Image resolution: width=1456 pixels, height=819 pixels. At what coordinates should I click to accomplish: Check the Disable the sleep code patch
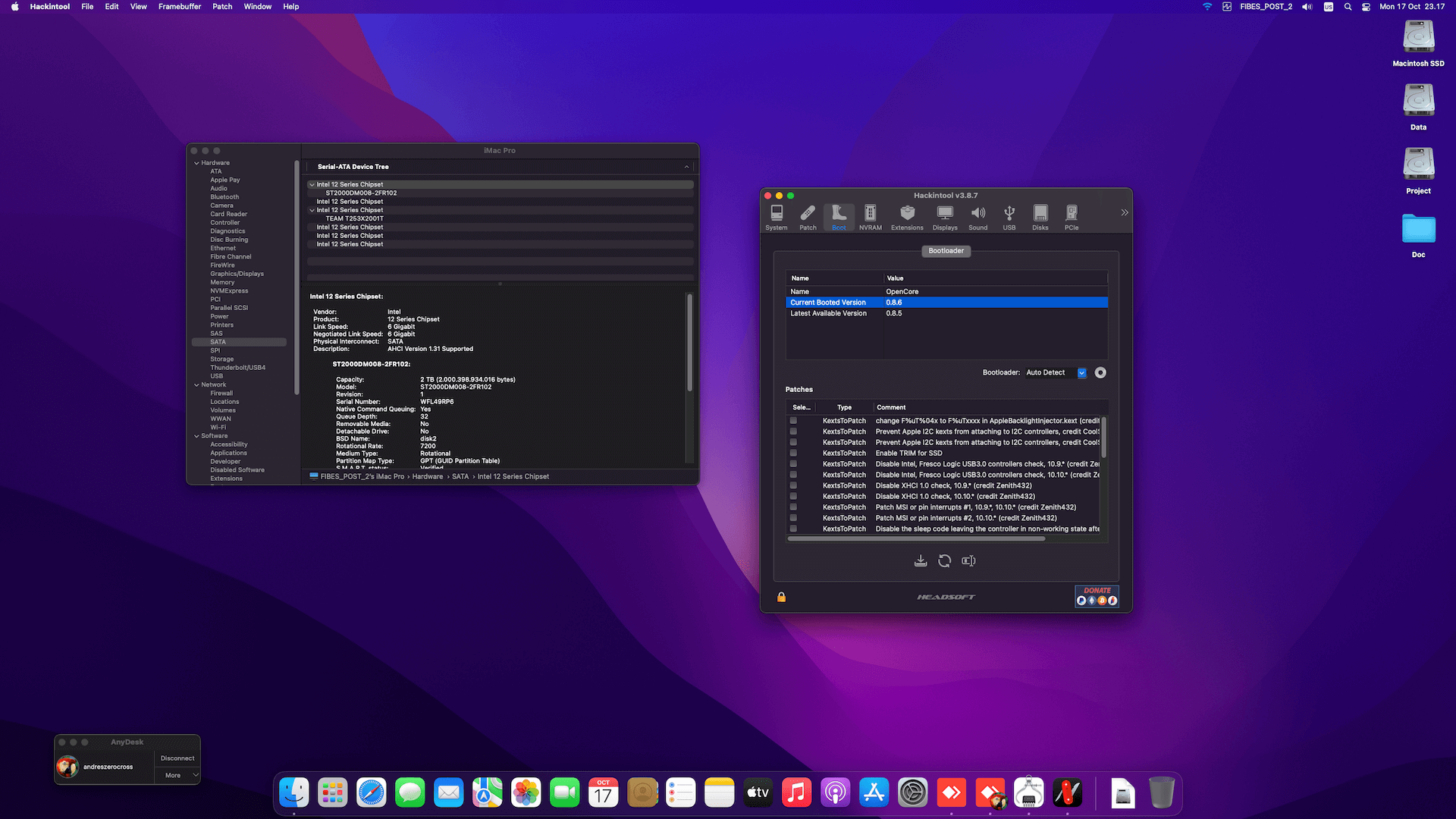[793, 529]
